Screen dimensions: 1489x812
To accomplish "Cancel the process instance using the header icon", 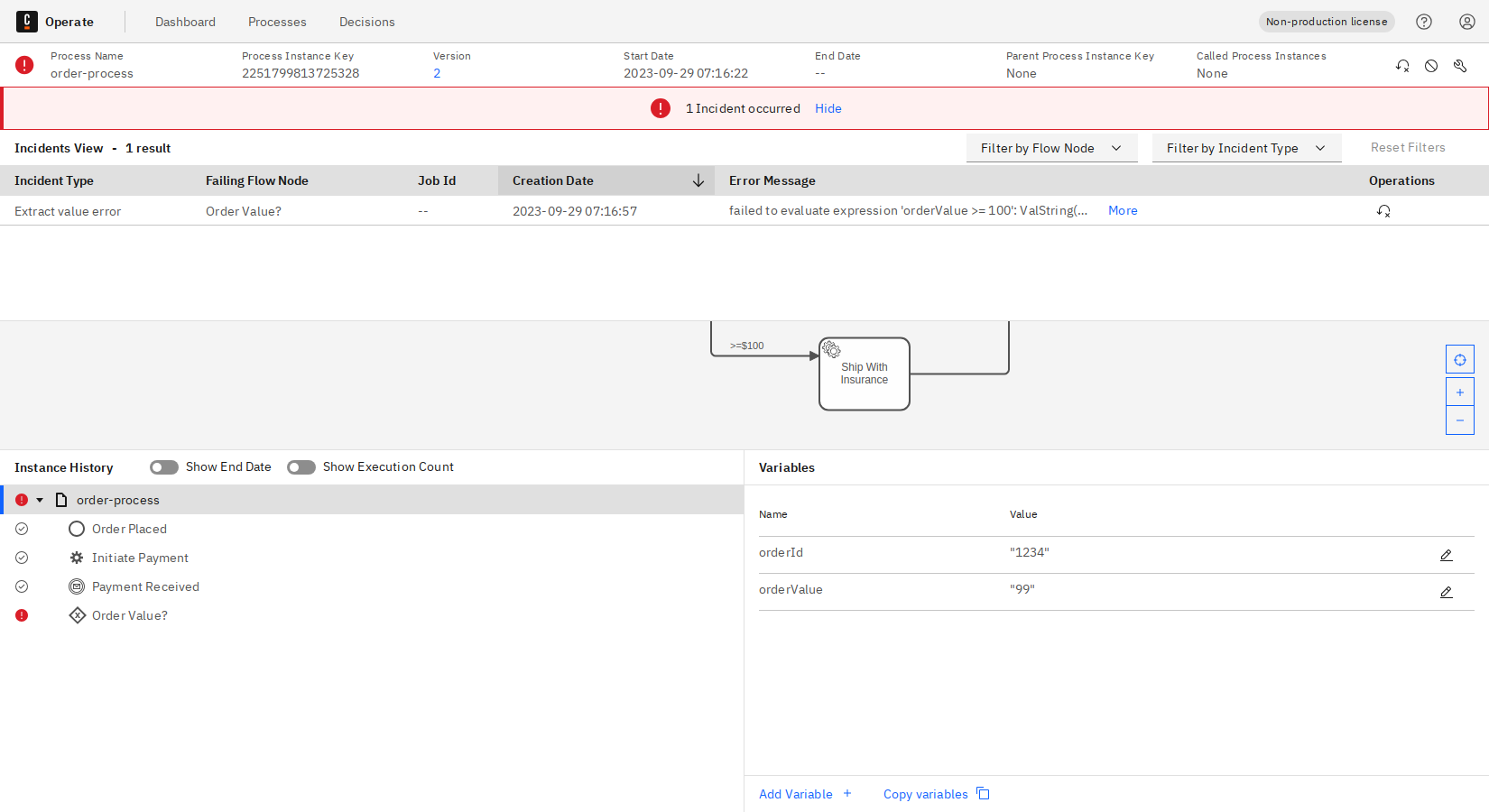I will click(x=1431, y=65).
